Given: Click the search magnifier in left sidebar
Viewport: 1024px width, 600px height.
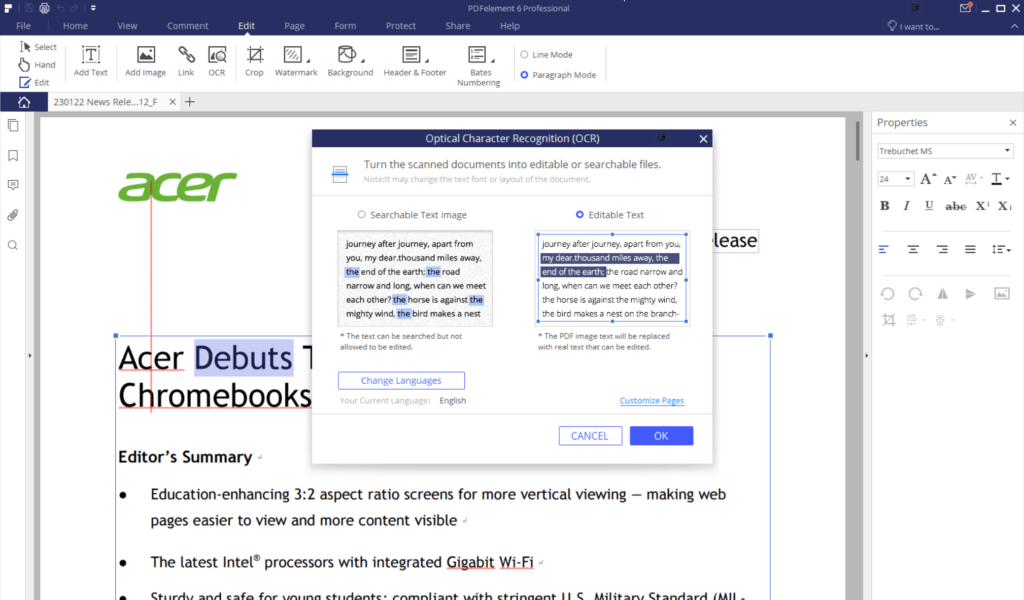Looking at the screenshot, I should point(13,245).
